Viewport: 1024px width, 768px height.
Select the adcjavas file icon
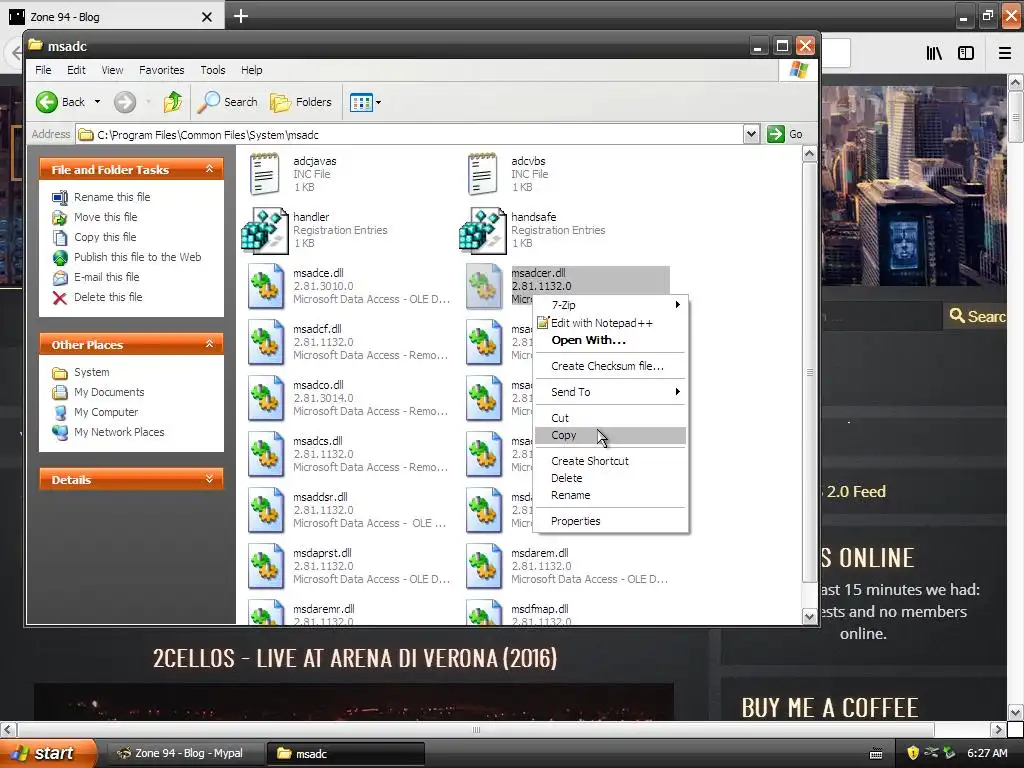tap(264, 174)
